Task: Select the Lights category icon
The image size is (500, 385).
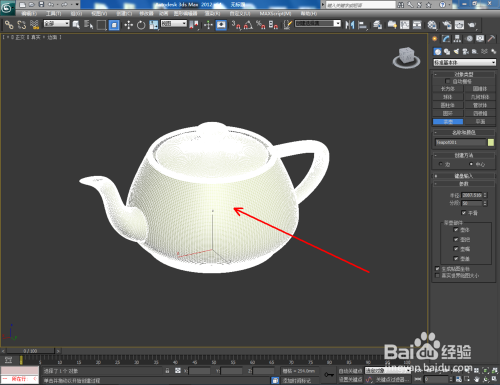Action: click(456, 51)
